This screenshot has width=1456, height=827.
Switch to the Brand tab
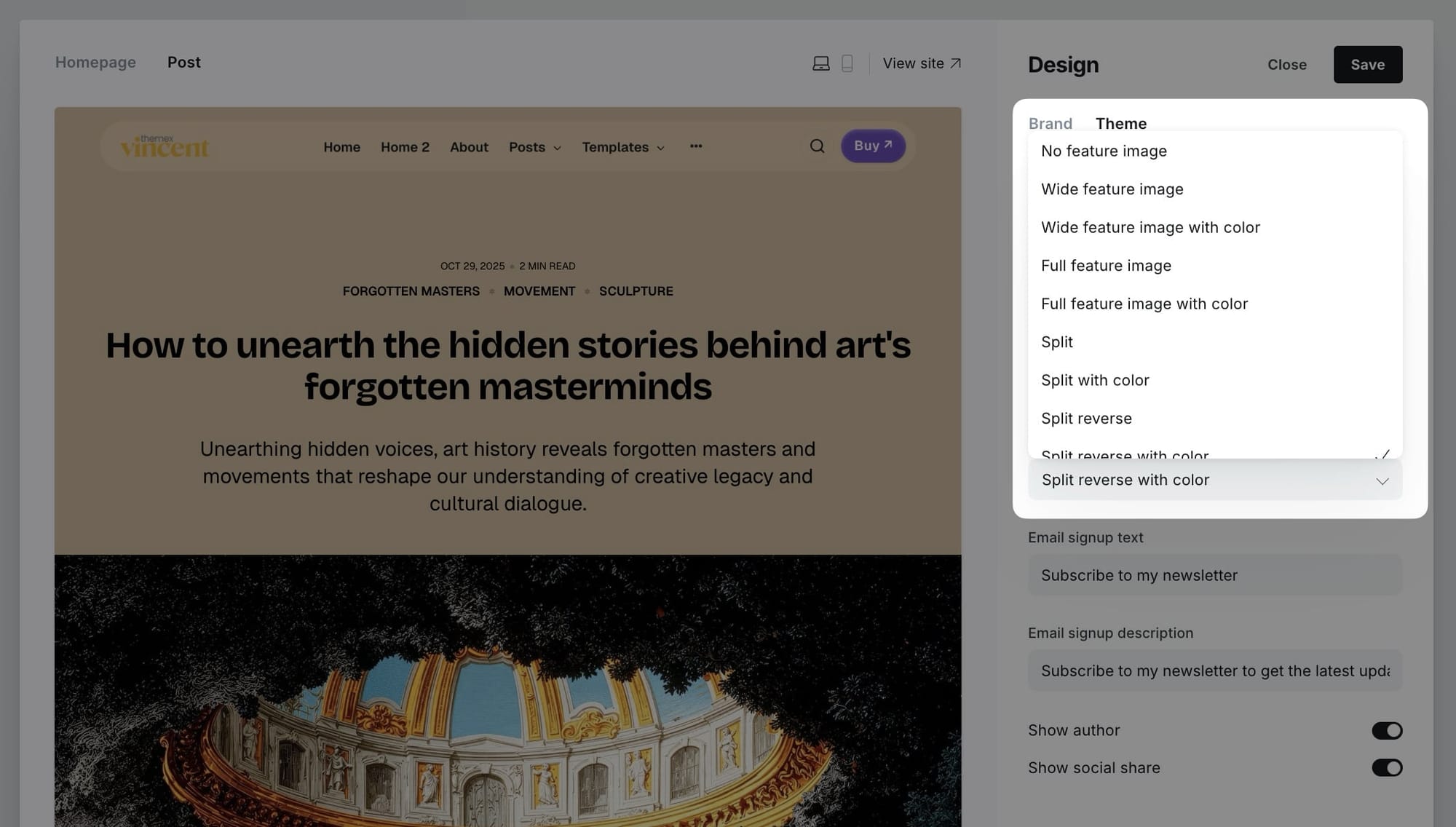coord(1050,123)
